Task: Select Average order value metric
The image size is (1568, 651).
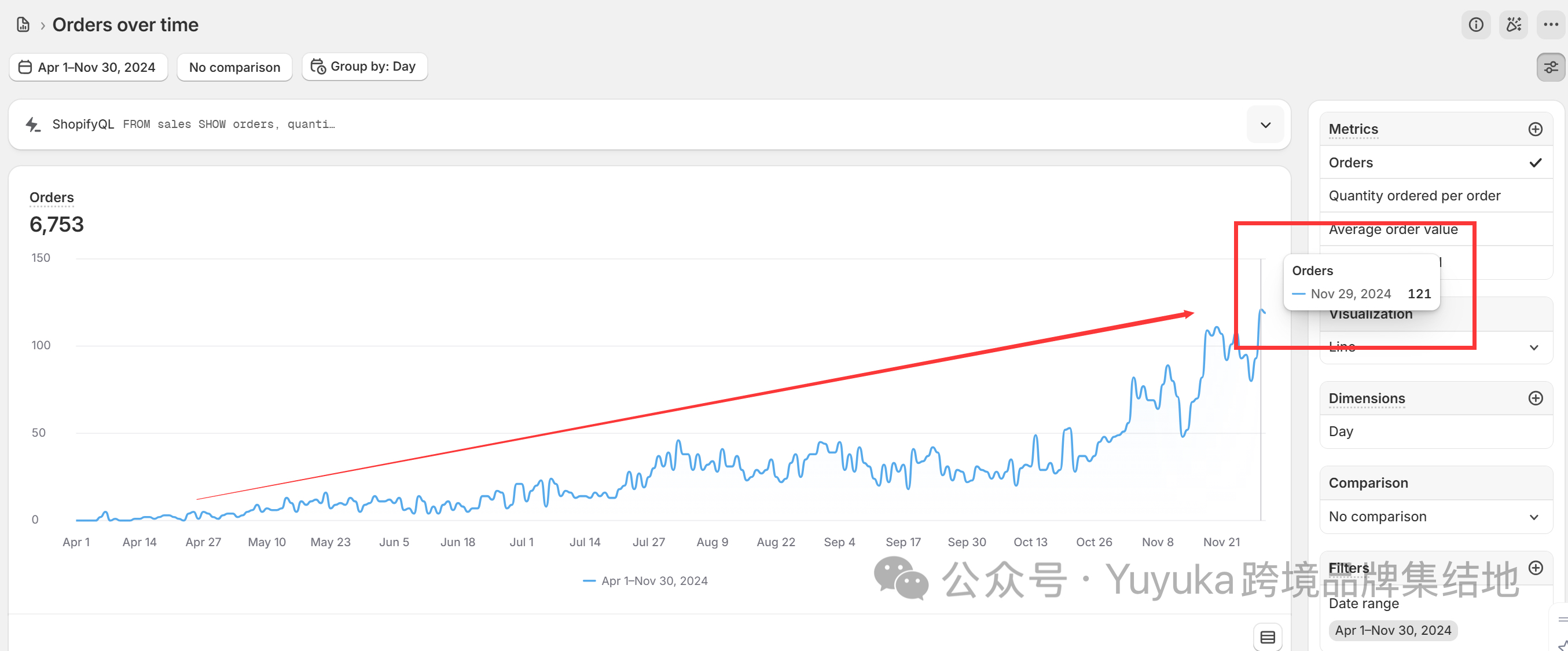Action: pos(1435,229)
